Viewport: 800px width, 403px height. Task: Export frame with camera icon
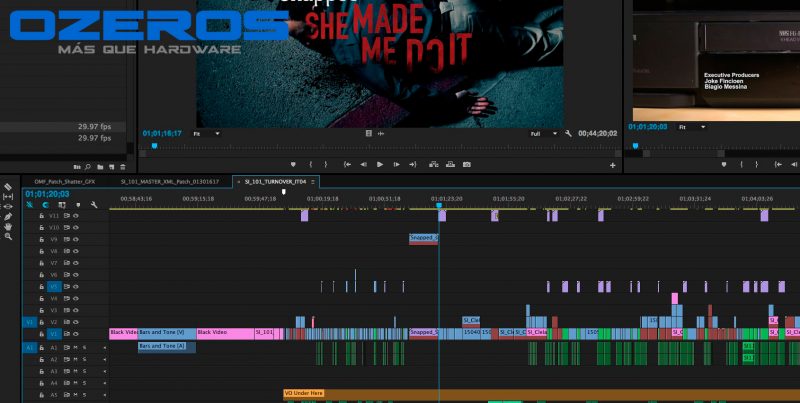pyautogui.click(x=467, y=165)
